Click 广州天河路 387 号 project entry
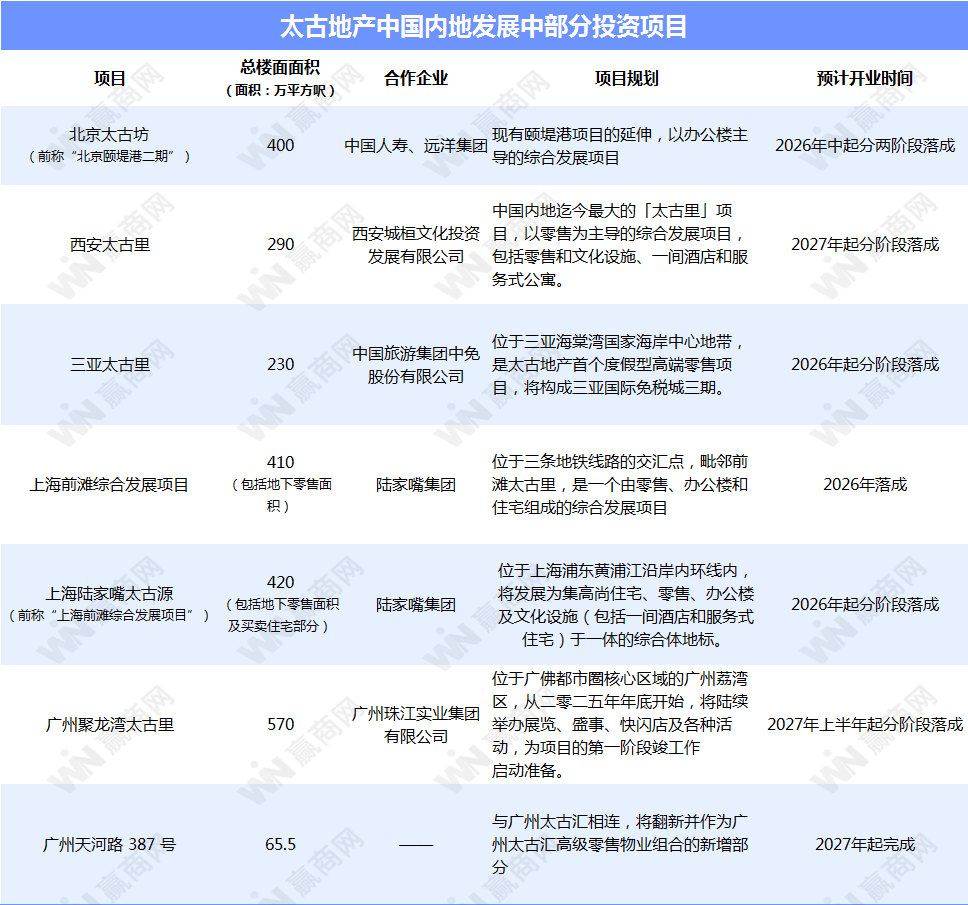Viewport: 968px width, 905px height. [x=111, y=845]
